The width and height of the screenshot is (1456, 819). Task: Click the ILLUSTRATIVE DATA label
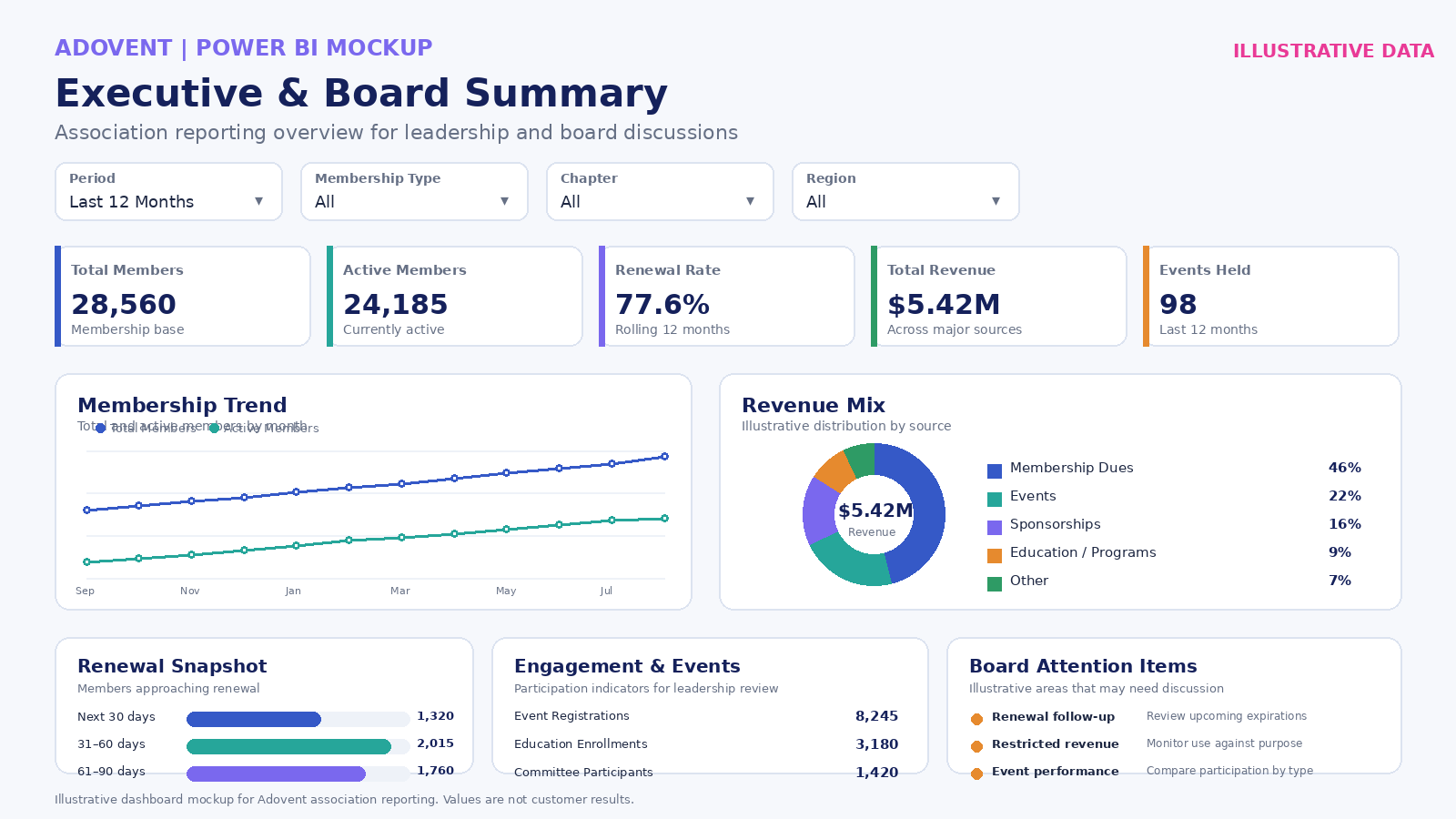(1333, 51)
